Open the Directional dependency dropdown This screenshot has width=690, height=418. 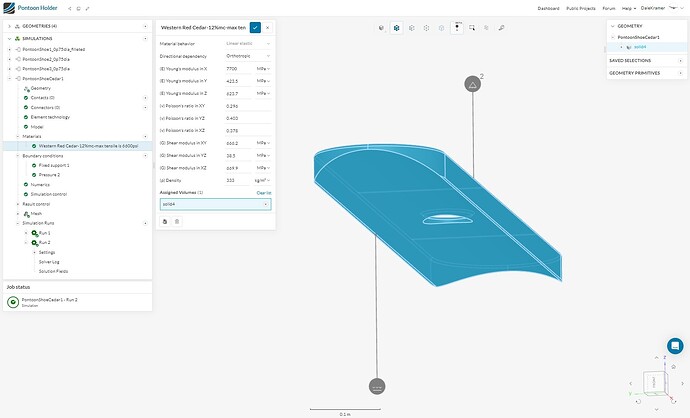coord(248,56)
